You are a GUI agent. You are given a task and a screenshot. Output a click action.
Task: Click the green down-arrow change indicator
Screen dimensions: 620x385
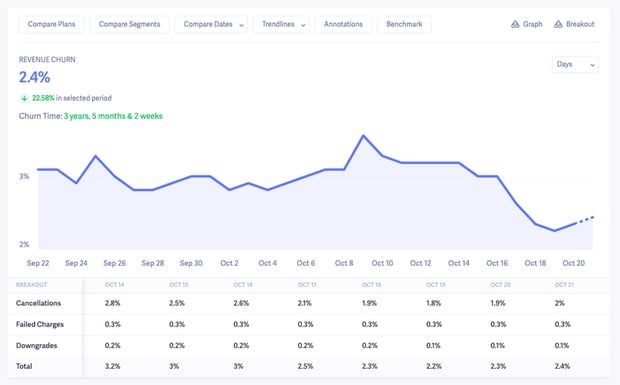tap(25, 98)
